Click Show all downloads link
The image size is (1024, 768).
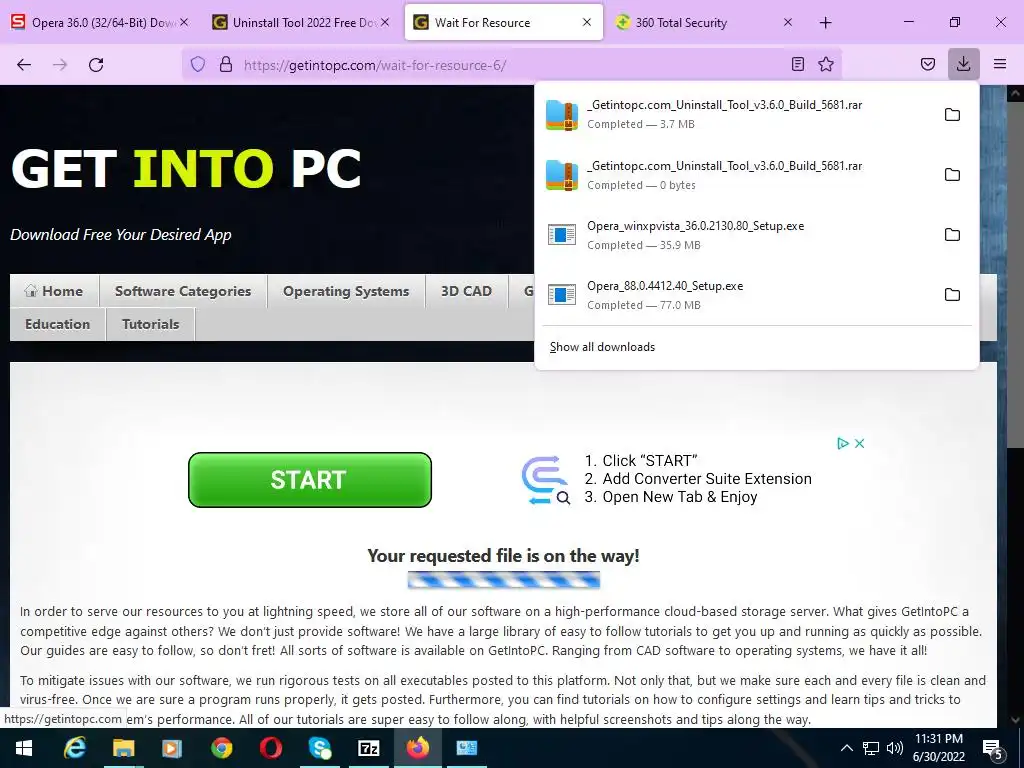pyautogui.click(x=602, y=347)
